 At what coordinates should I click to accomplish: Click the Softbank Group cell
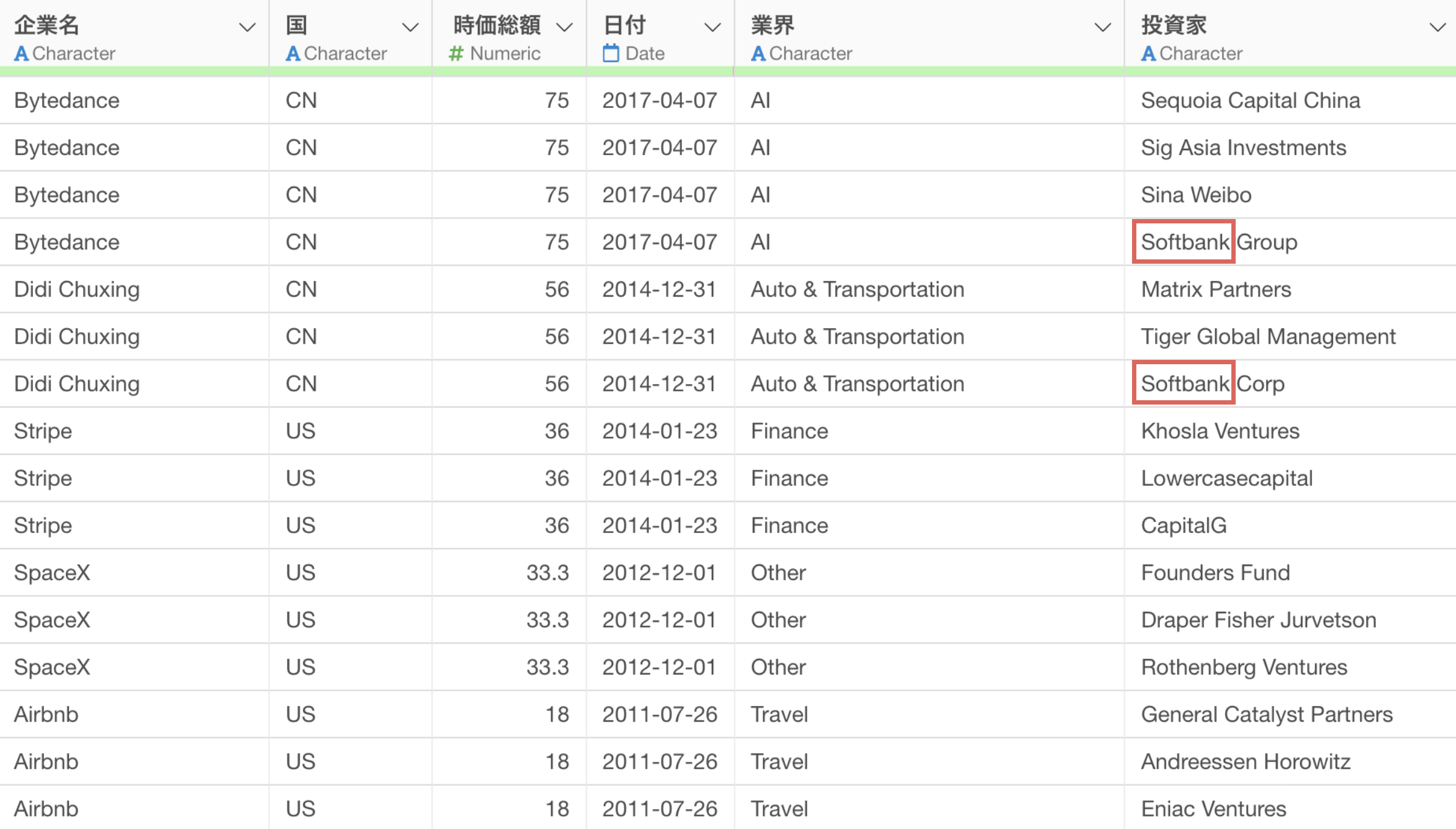click(x=1290, y=242)
